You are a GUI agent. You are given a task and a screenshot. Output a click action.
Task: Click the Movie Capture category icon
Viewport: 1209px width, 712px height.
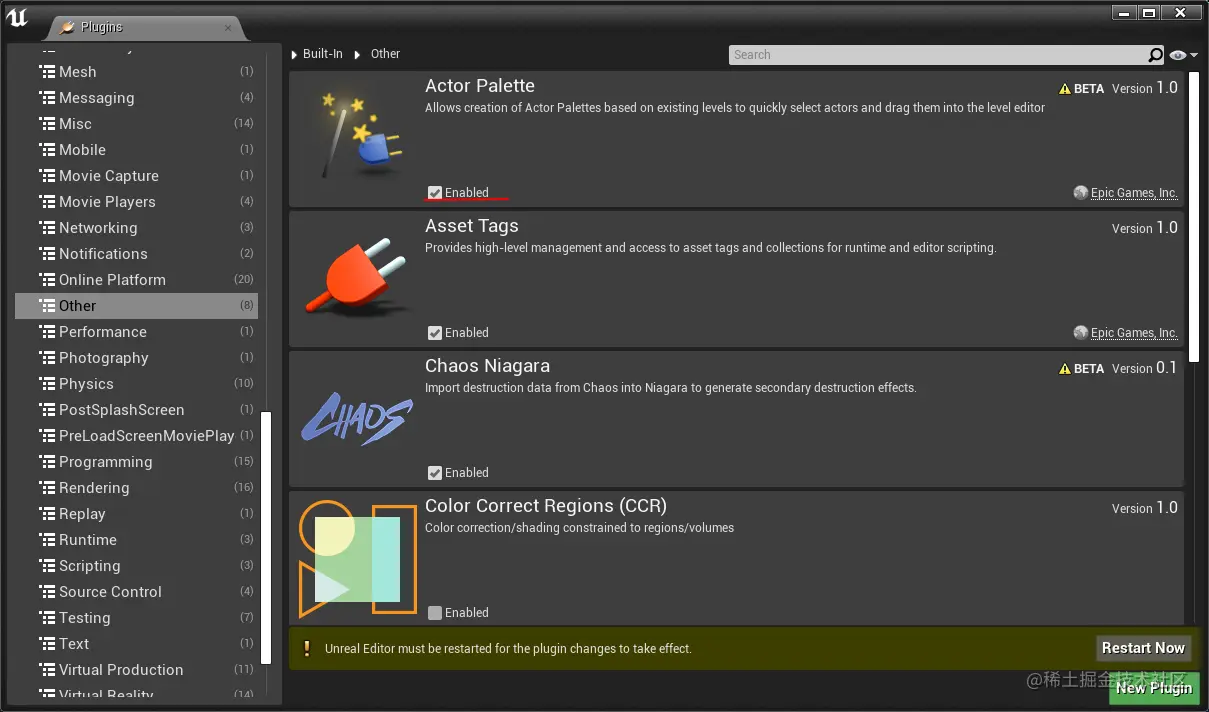(x=47, y=176)
